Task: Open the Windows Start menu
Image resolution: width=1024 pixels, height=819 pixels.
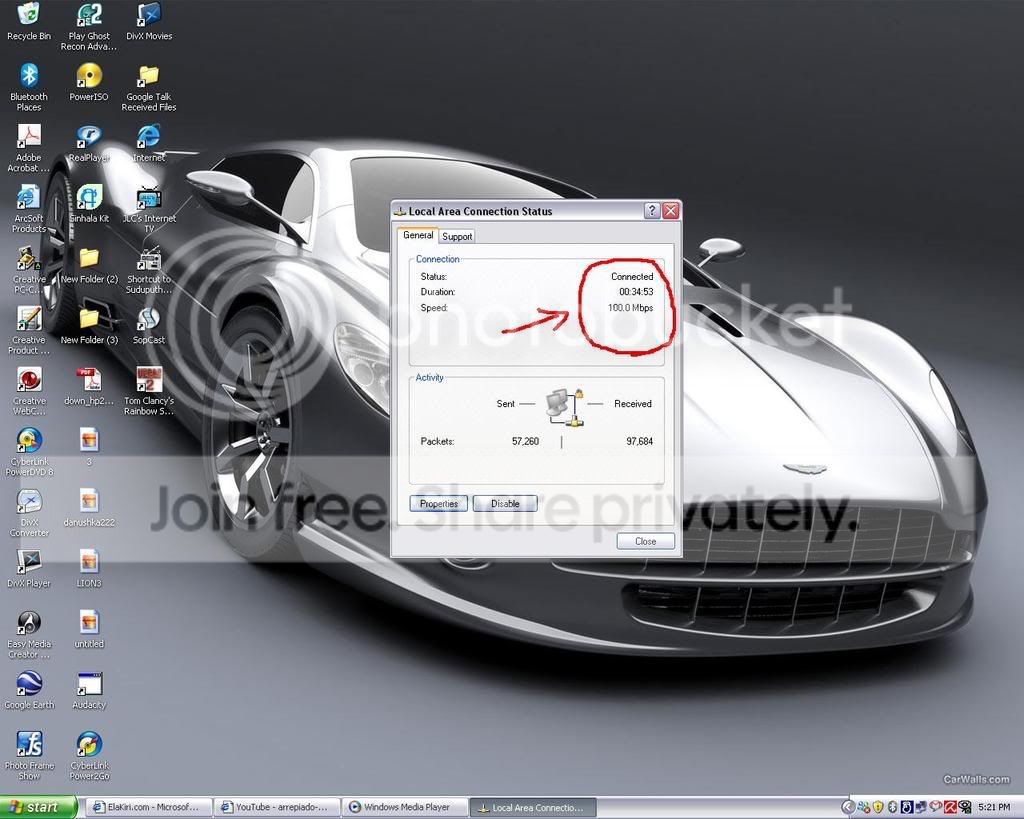Action: (39, 807)
